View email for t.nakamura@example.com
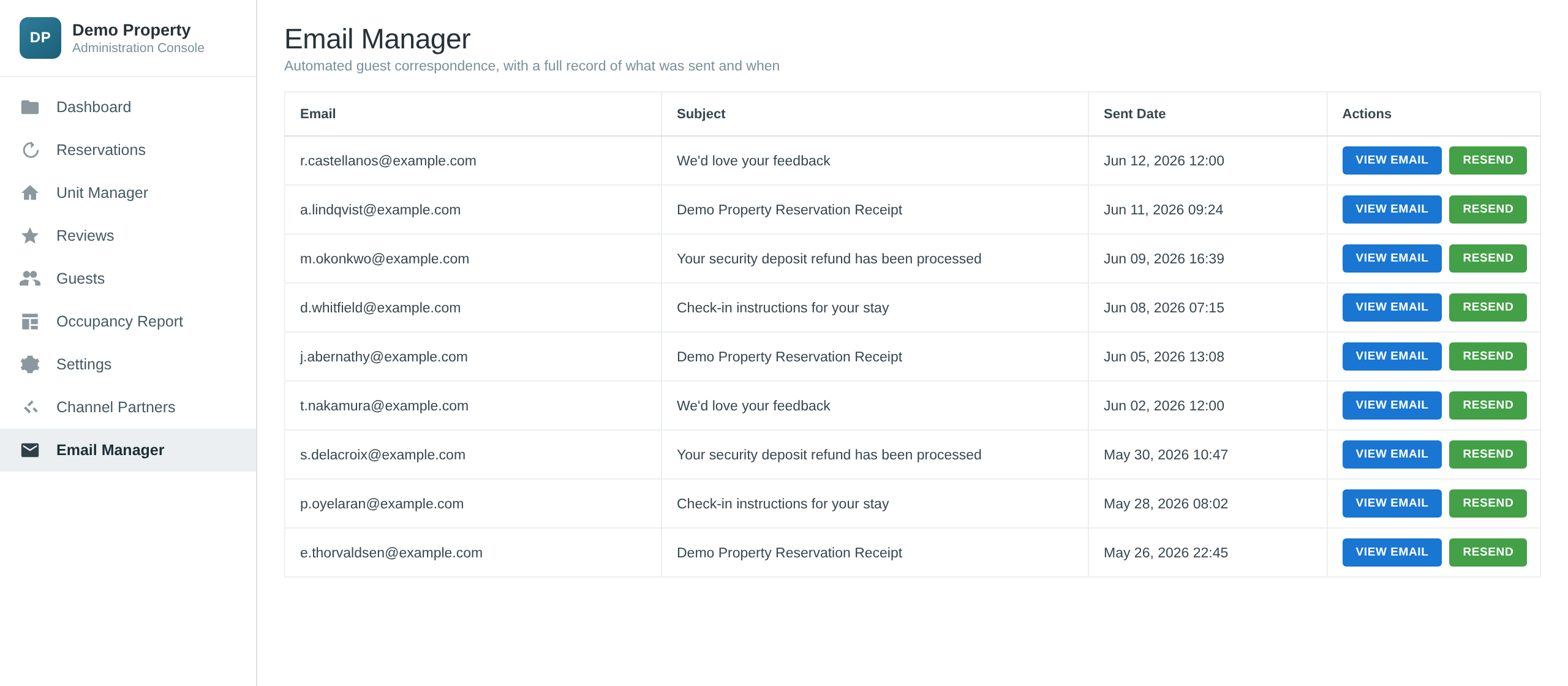This screenshot has height=686, width=1568. point(1392,405)
